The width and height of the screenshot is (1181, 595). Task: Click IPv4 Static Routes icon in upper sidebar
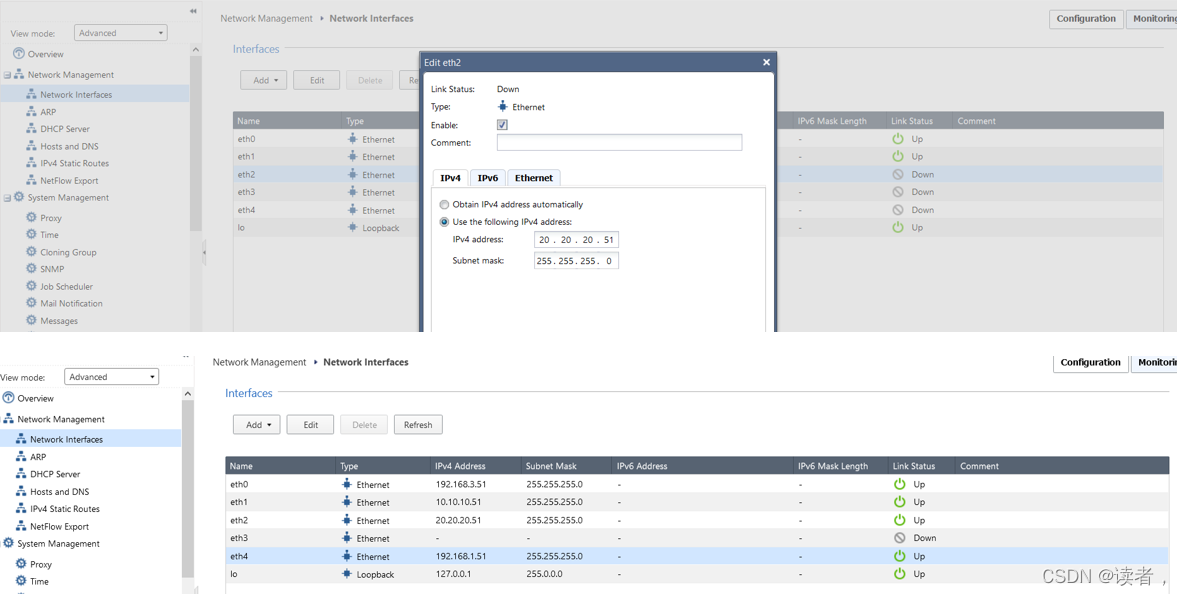[x=31, y=163]
